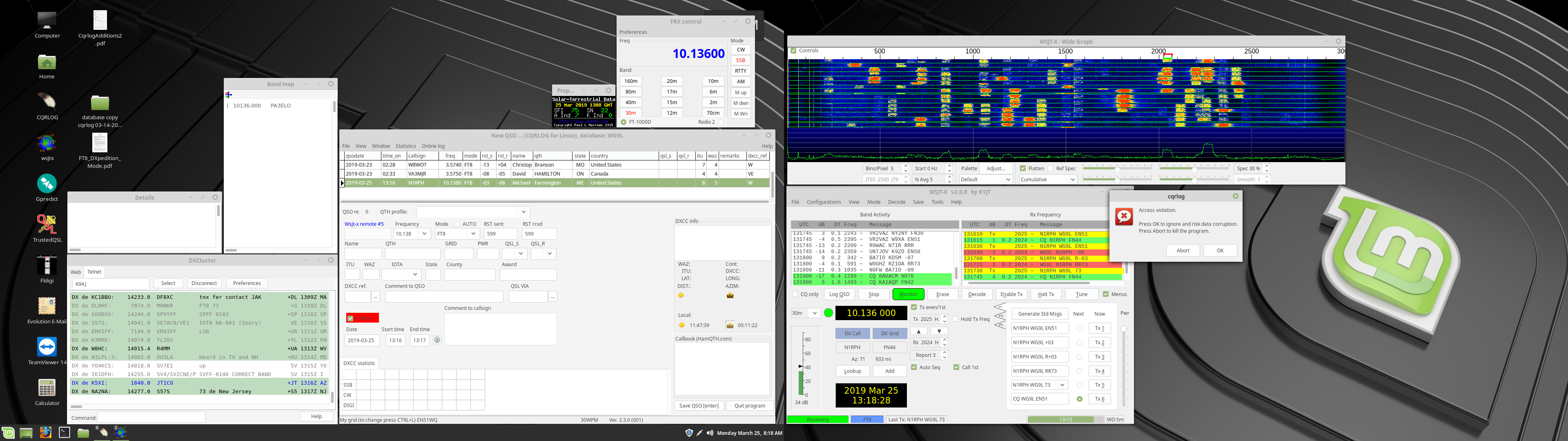The image size is (1568, 441).
Task: Toggle Tx even/1st checkbox
Action: pos(914,307)
